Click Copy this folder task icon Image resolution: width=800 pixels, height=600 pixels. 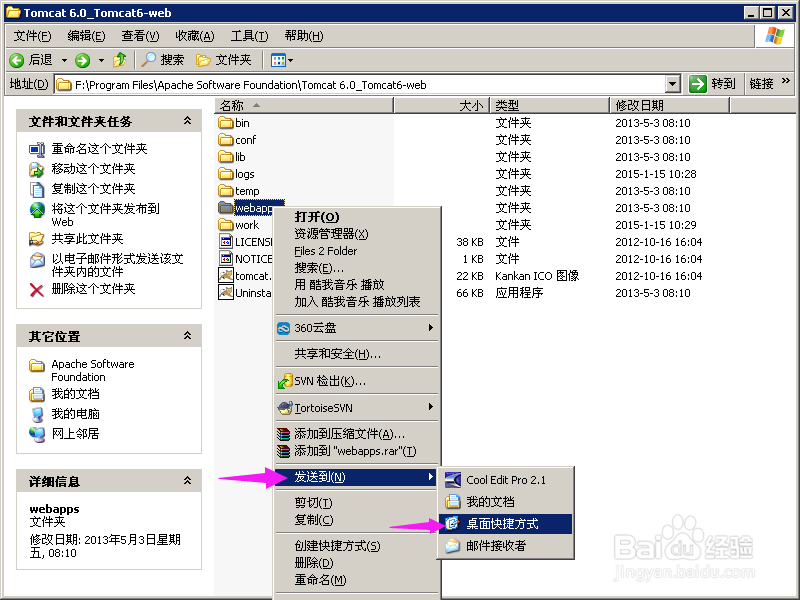coord(37,189)
